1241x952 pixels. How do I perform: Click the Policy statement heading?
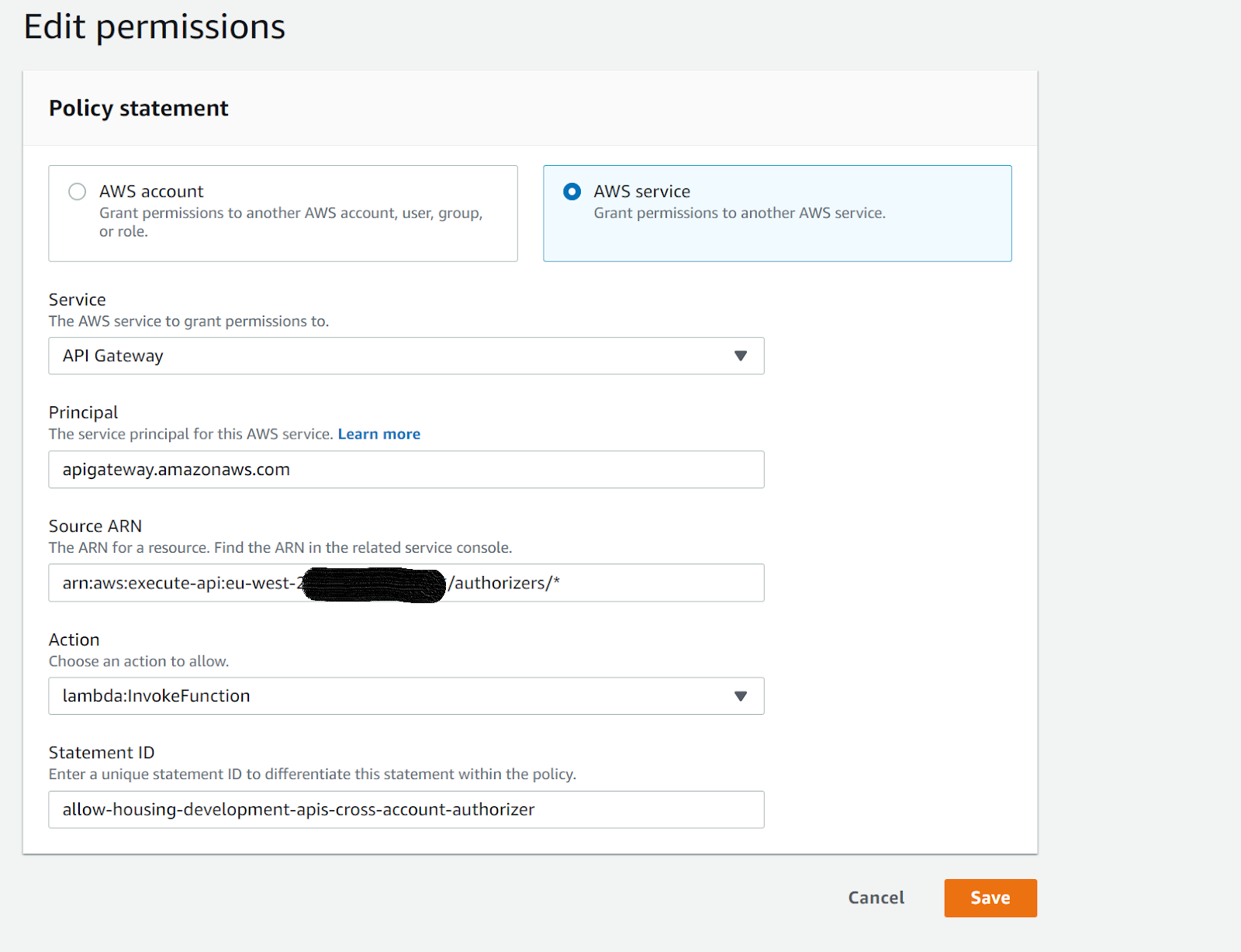(x=139, y=109)
